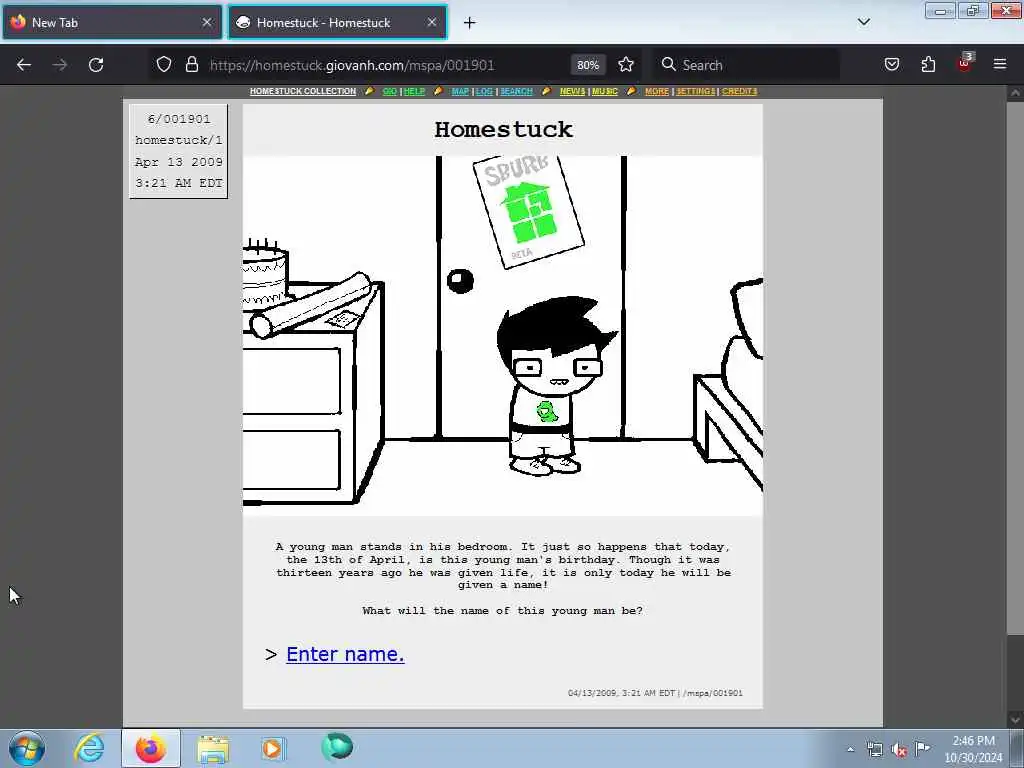Close the Homestuck tab
This screenshot has height=768, width=1024.
(x=432, y=22)
